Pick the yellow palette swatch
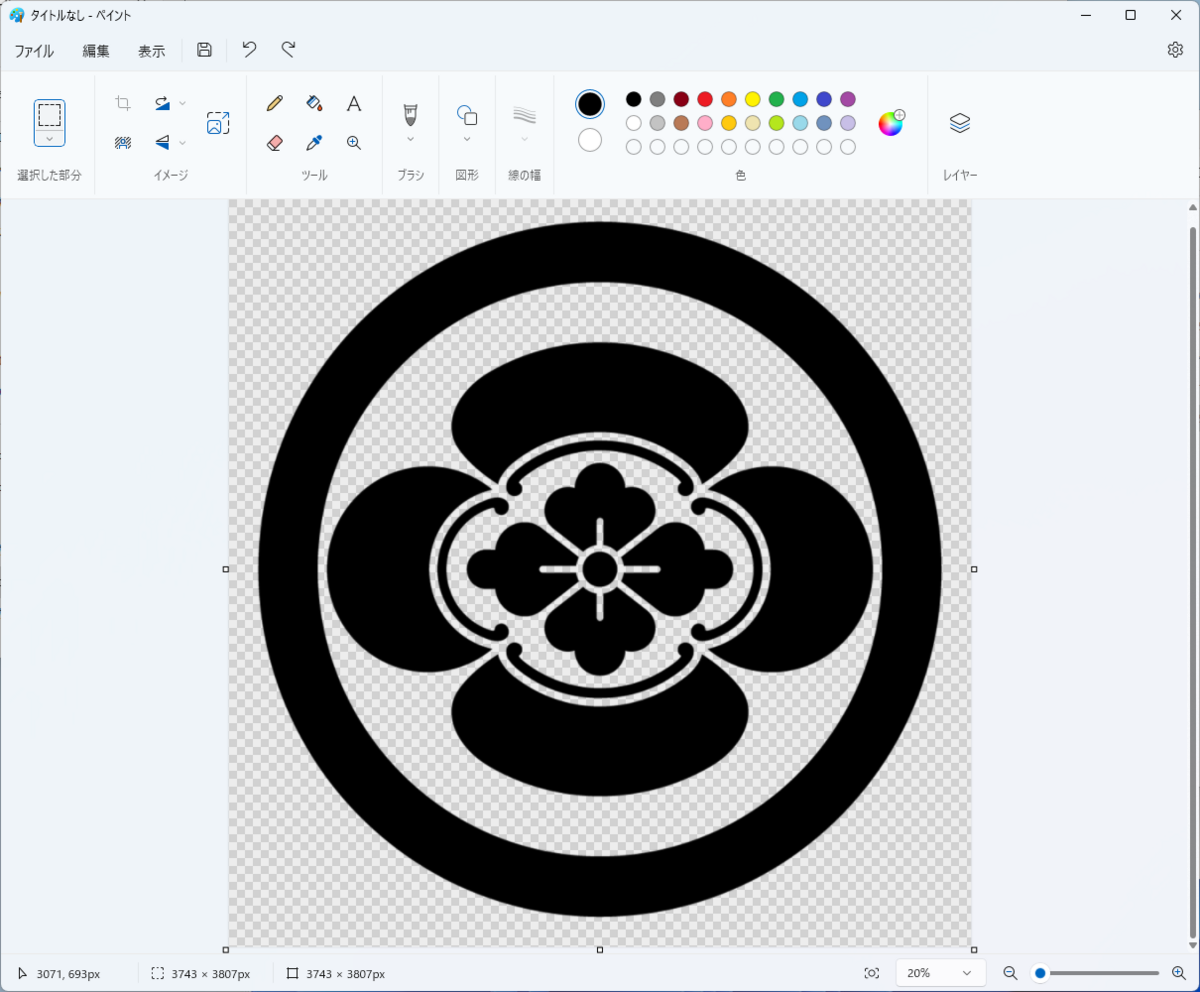The image size is (1200, 992). point(753,99)
